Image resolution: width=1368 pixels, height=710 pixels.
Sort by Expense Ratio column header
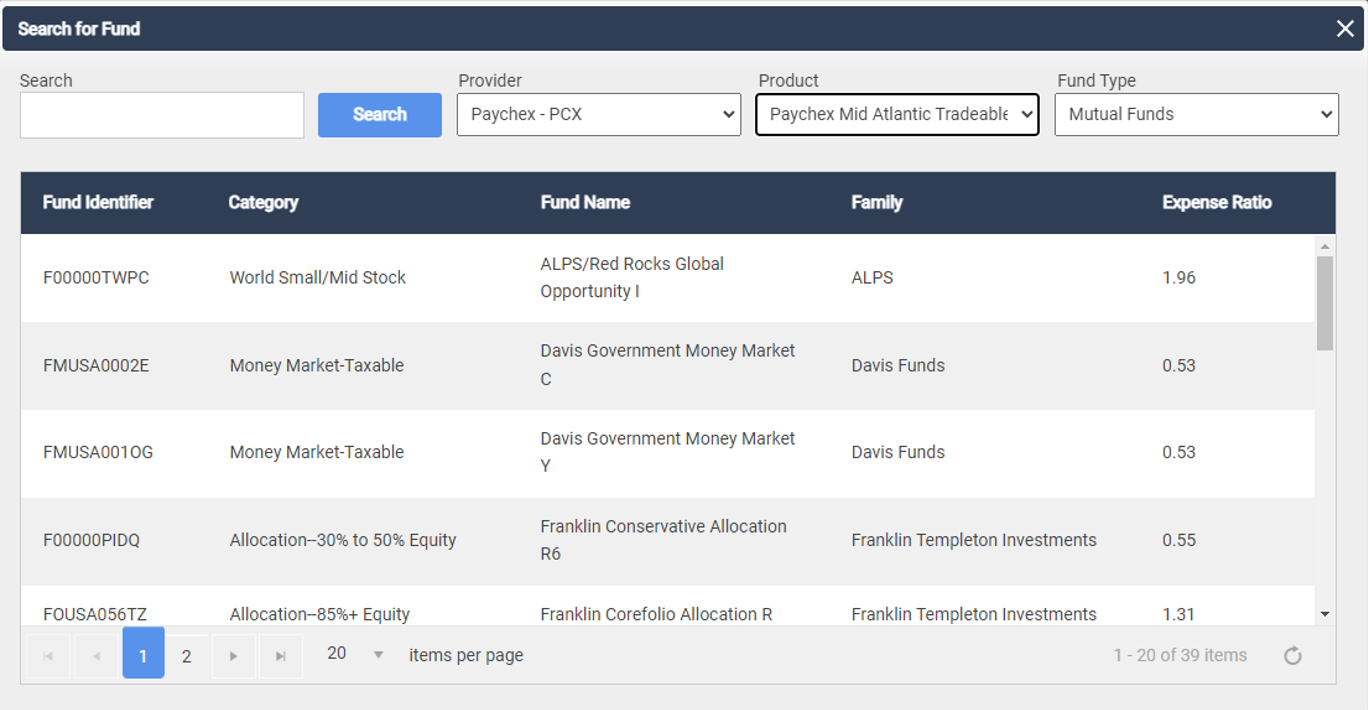point(1217,202)
